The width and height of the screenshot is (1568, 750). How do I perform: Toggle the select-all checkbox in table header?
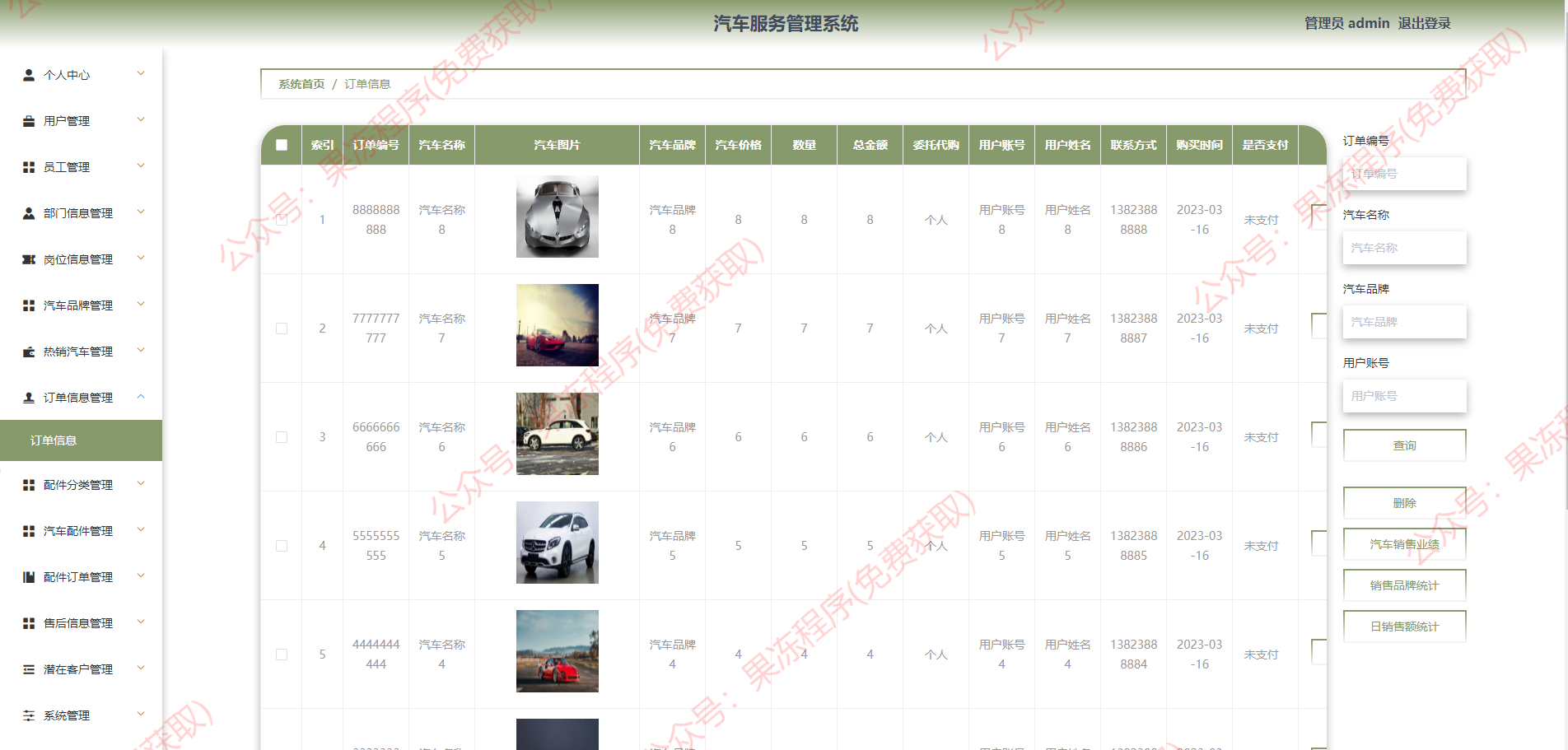[282, 145]
